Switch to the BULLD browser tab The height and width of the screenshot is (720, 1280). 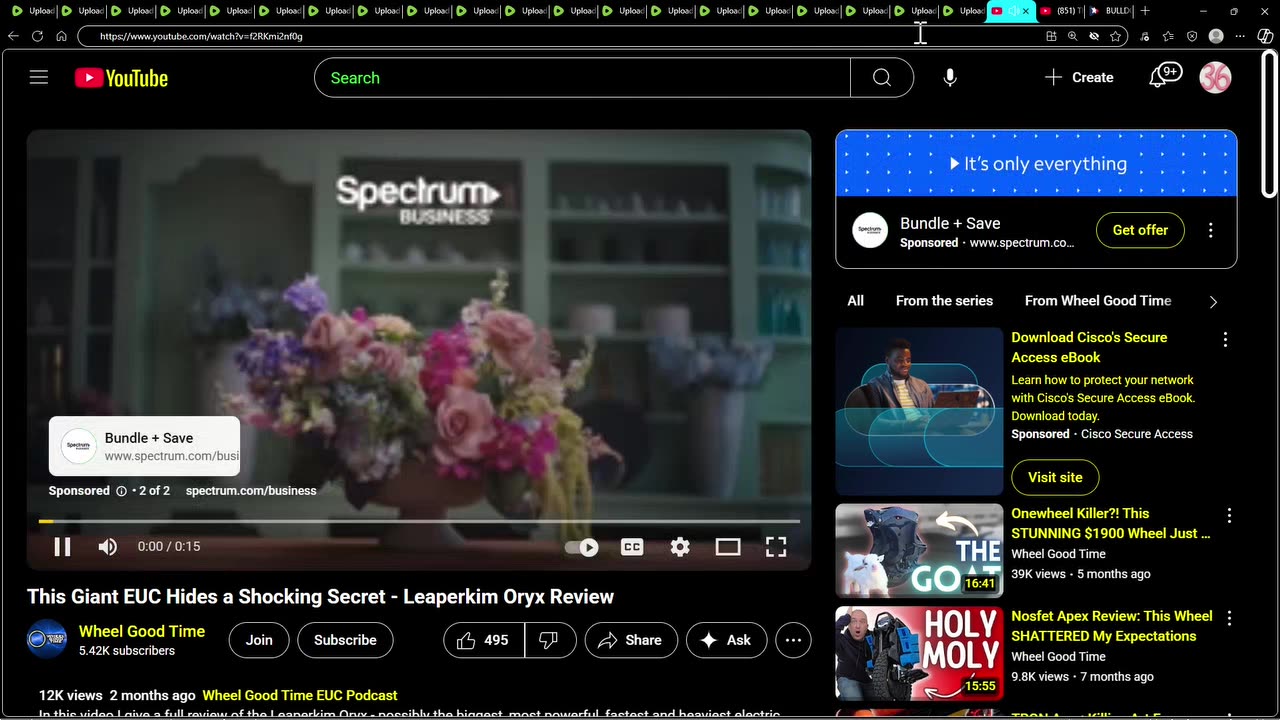coord(1109,11)
